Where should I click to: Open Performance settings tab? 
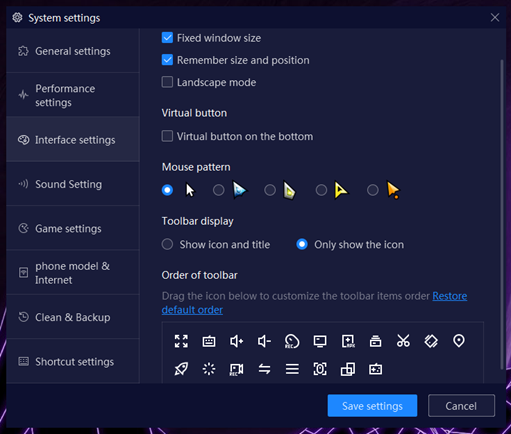click(73, 95)
